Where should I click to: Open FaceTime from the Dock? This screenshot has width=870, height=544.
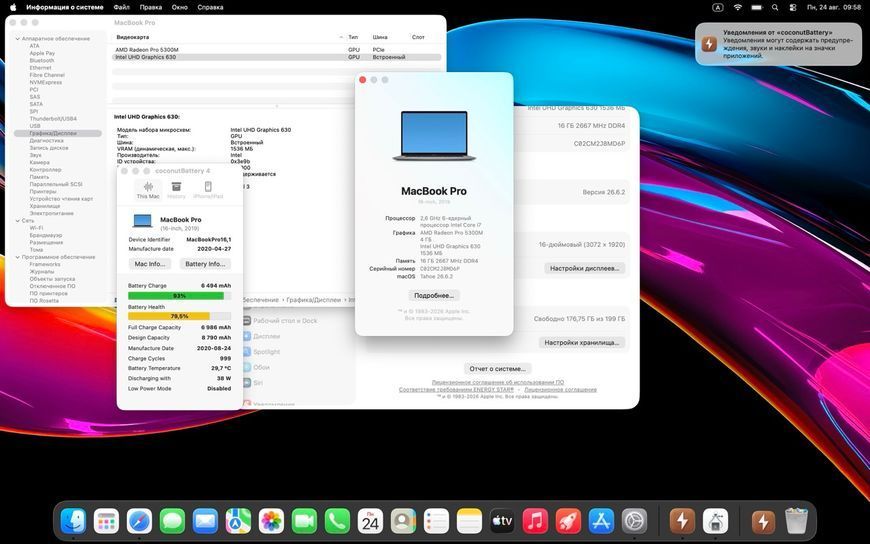pyautogui.click(x=304, y=521)
